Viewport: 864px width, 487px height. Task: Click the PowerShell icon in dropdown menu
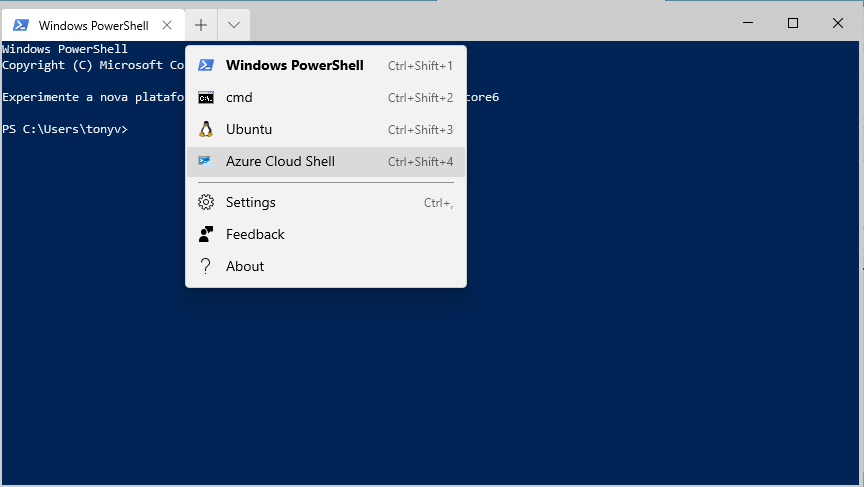point(206,65)
